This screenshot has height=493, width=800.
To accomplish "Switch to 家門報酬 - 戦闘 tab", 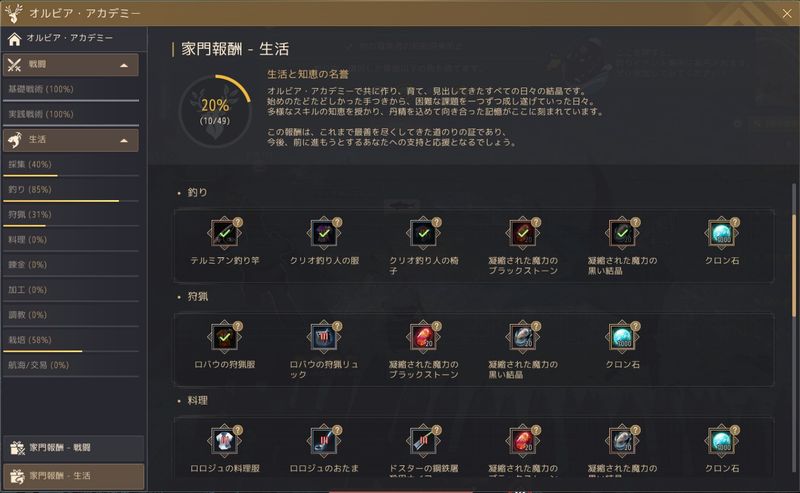I will [73, 448].
